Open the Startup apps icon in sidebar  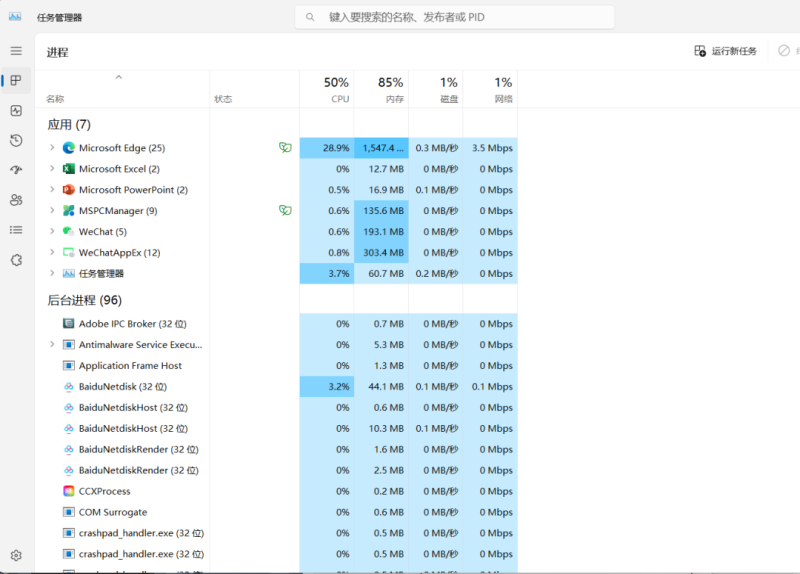[16, 170]
